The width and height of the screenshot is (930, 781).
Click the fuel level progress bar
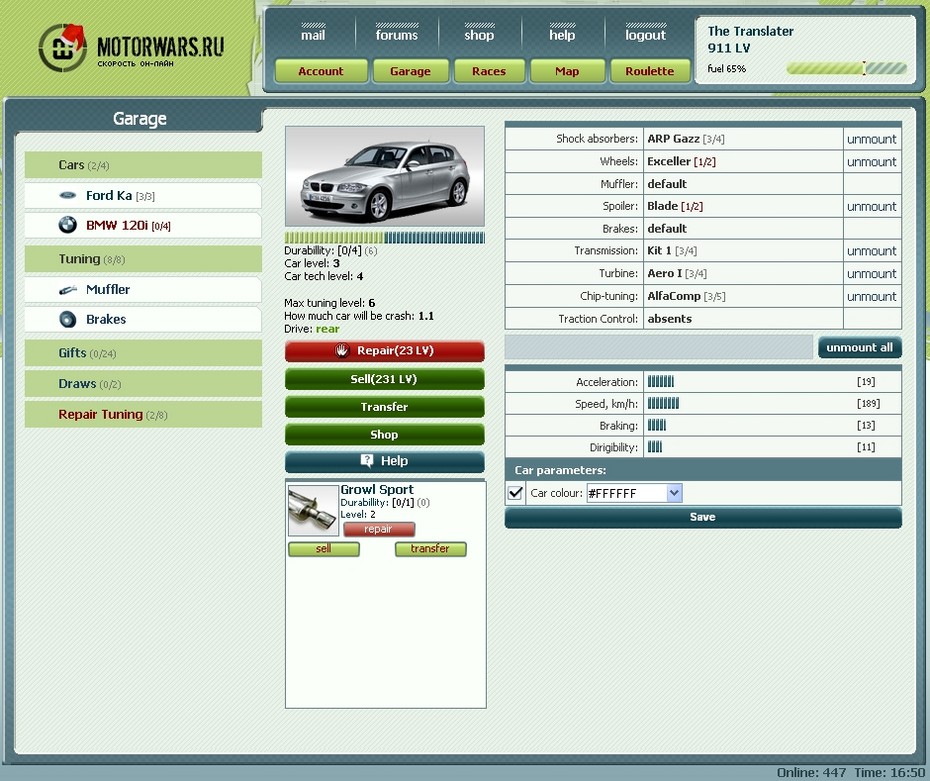click(x=846, y=69)
